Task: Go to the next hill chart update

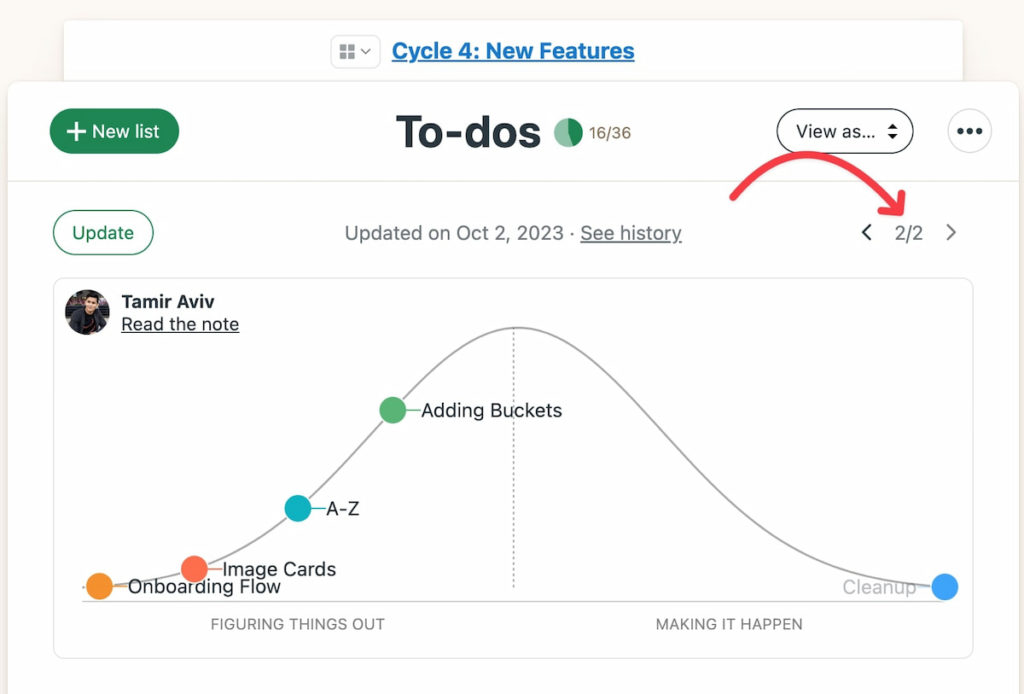Action: [951, 233]
